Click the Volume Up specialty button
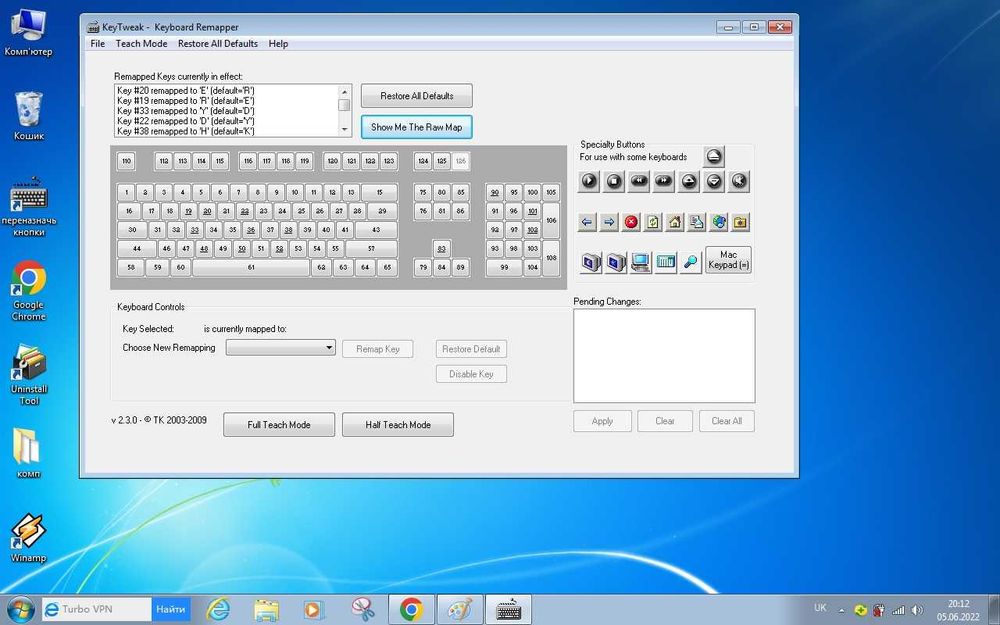This screenshot has width=1000, height=625. (x=689, y=181)
